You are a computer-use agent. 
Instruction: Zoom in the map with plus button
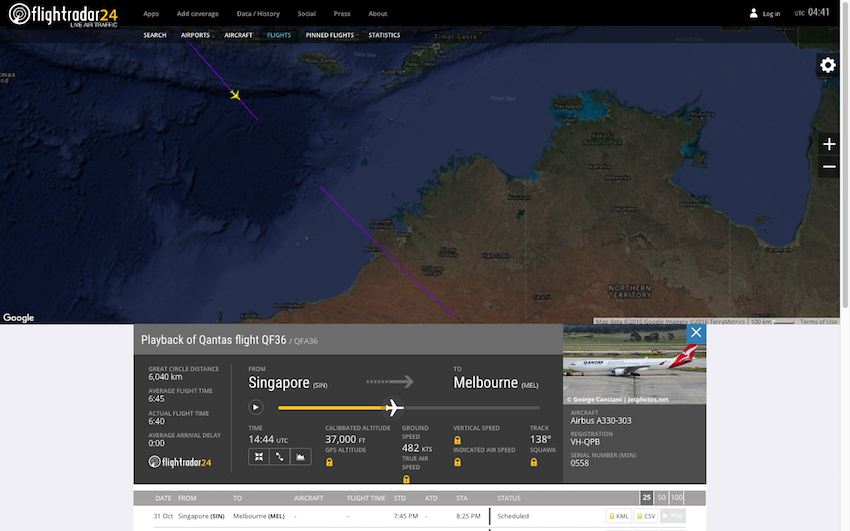[x=829, y=144]
